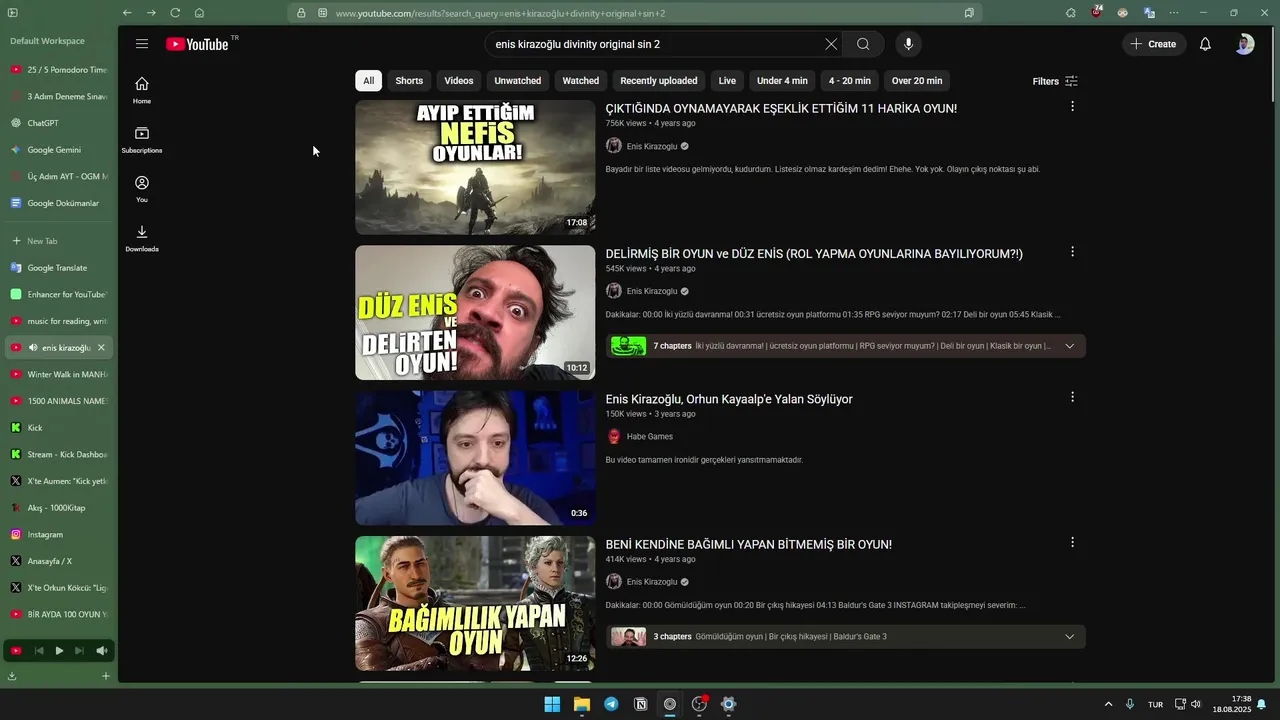This screenshot has width=1280, height=720.
Task: Open more options for Orhun Kayaalp'e Yalan video
Action: [x=1072, y=397]
